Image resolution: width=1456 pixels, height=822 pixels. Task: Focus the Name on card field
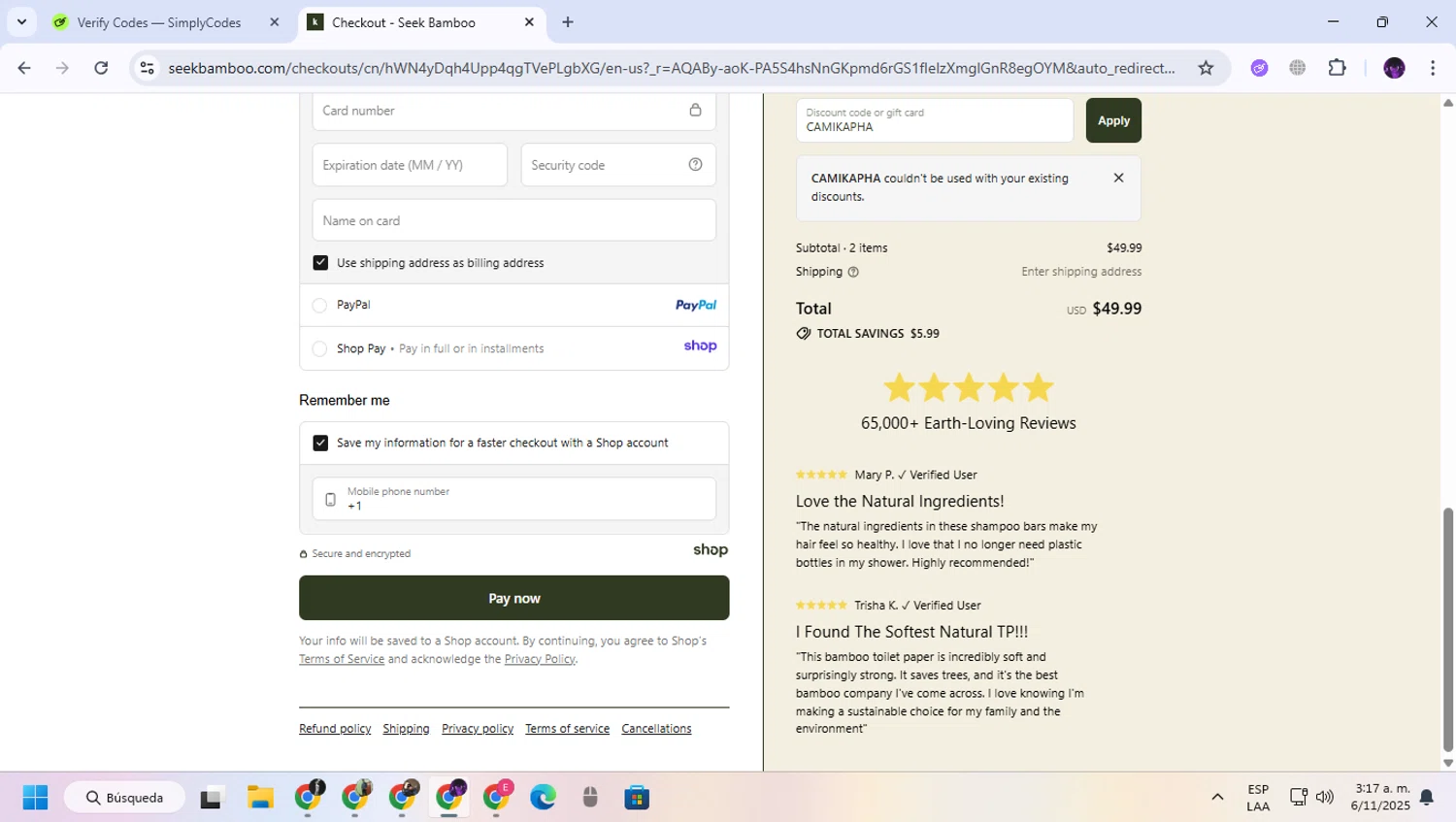(x=514, y=220)
